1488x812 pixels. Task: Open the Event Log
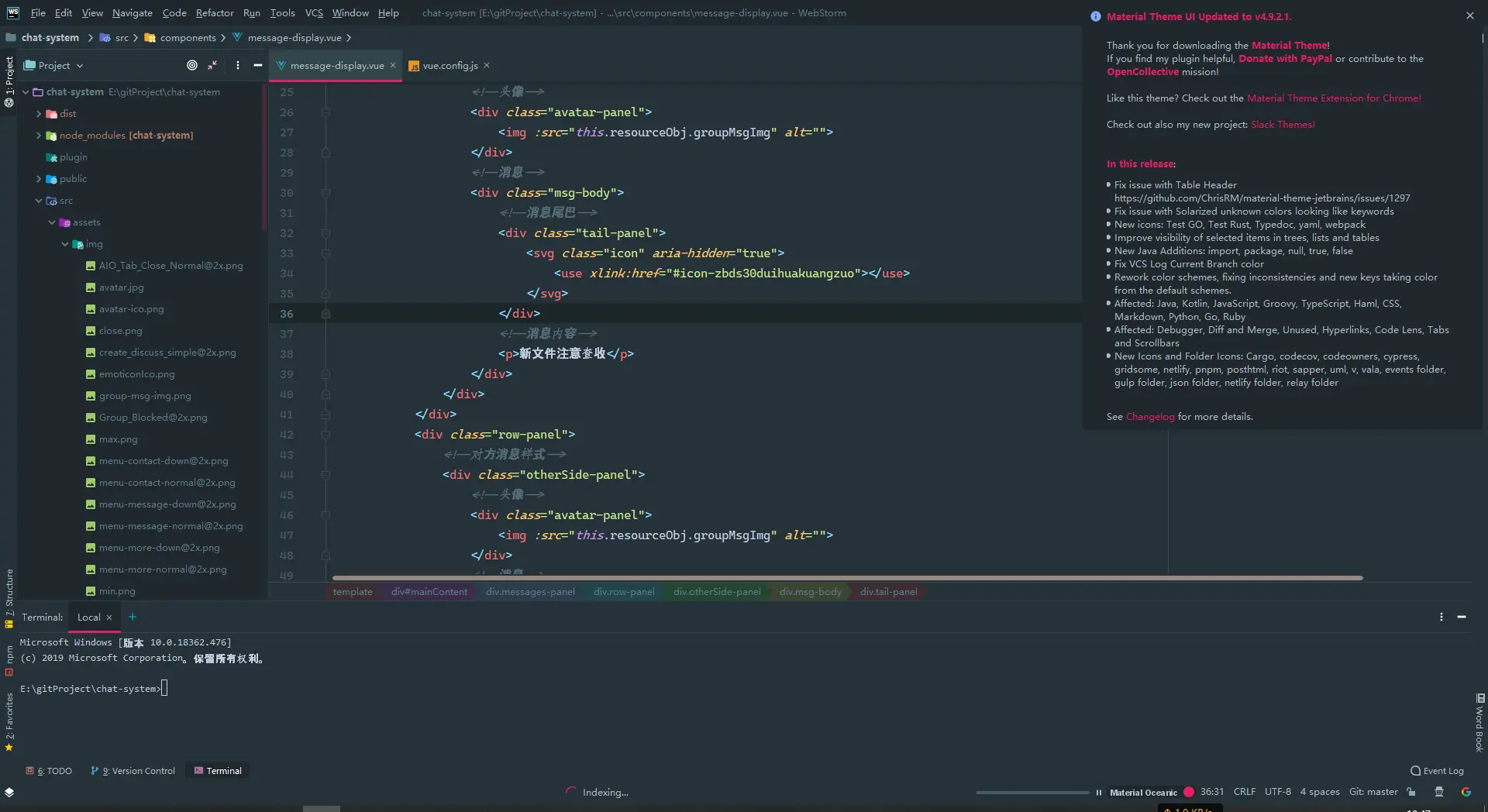point(1437,771)
